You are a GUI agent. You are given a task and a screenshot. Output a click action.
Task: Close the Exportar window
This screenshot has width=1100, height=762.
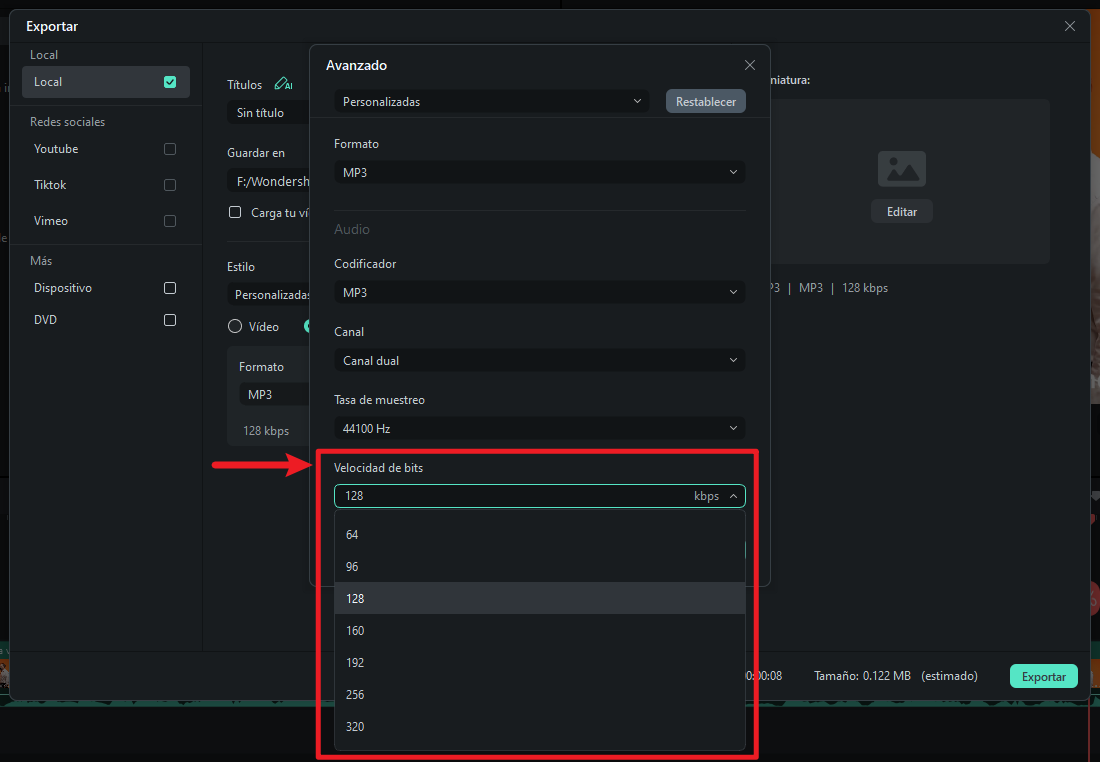pyautogui.click(x=1070, y=26)
